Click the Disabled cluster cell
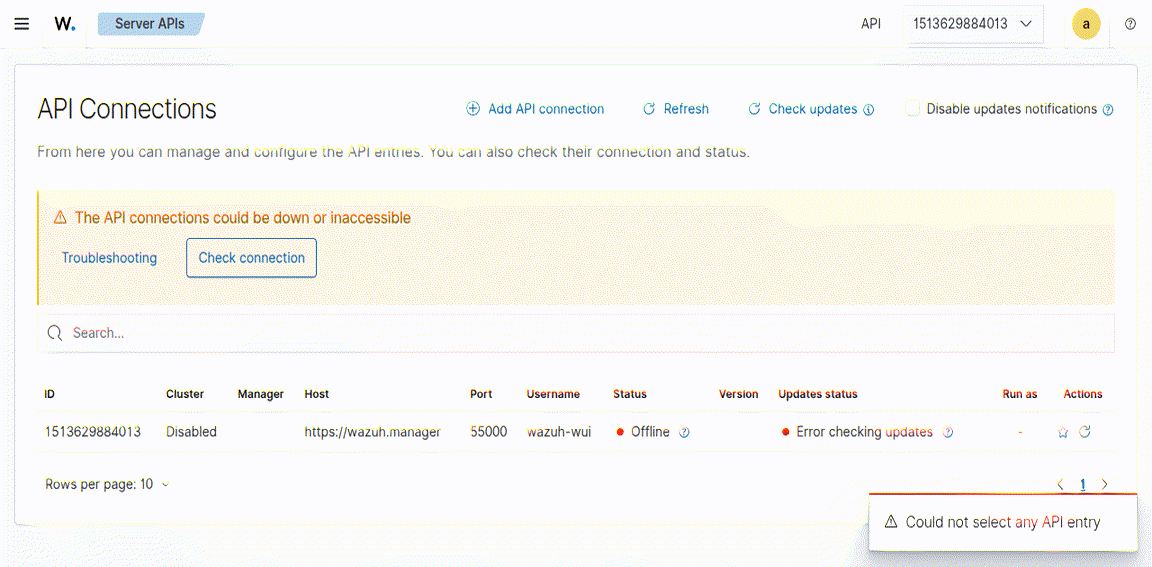Image resolution: width=1152 pixels, height=567 pixels. [191, 432]
